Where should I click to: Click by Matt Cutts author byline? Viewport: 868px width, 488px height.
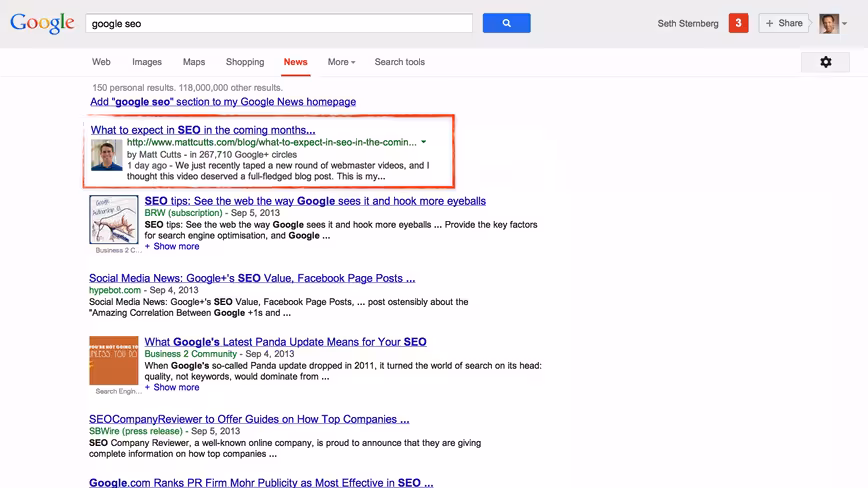click(x=154, y=154)
